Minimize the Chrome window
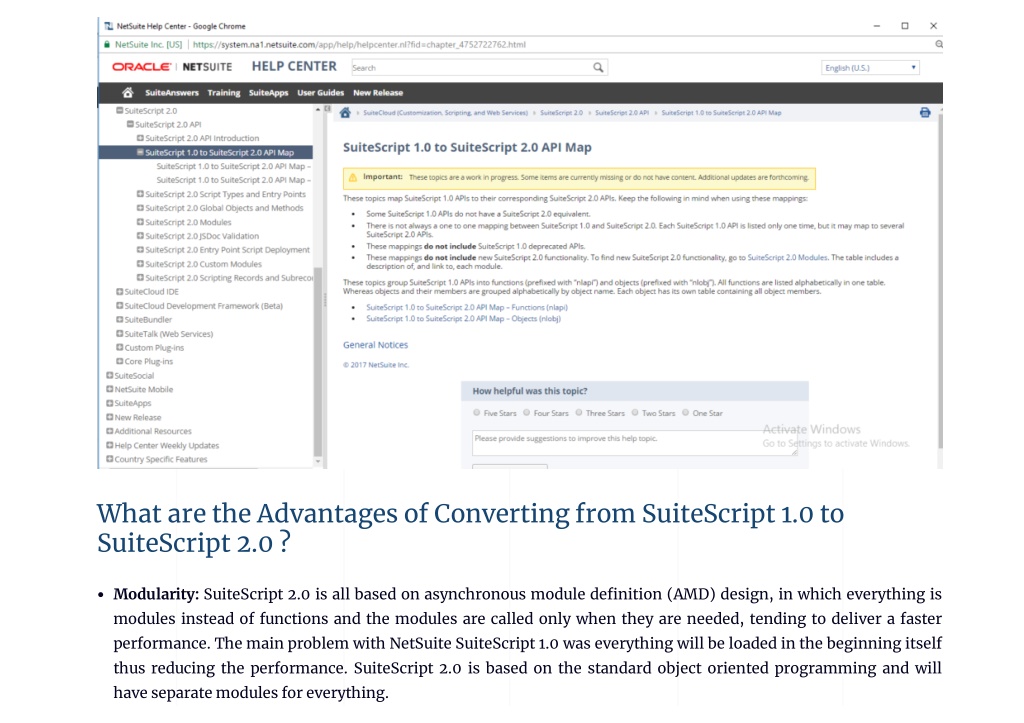 pyautogui.click(x=876, y=26)
